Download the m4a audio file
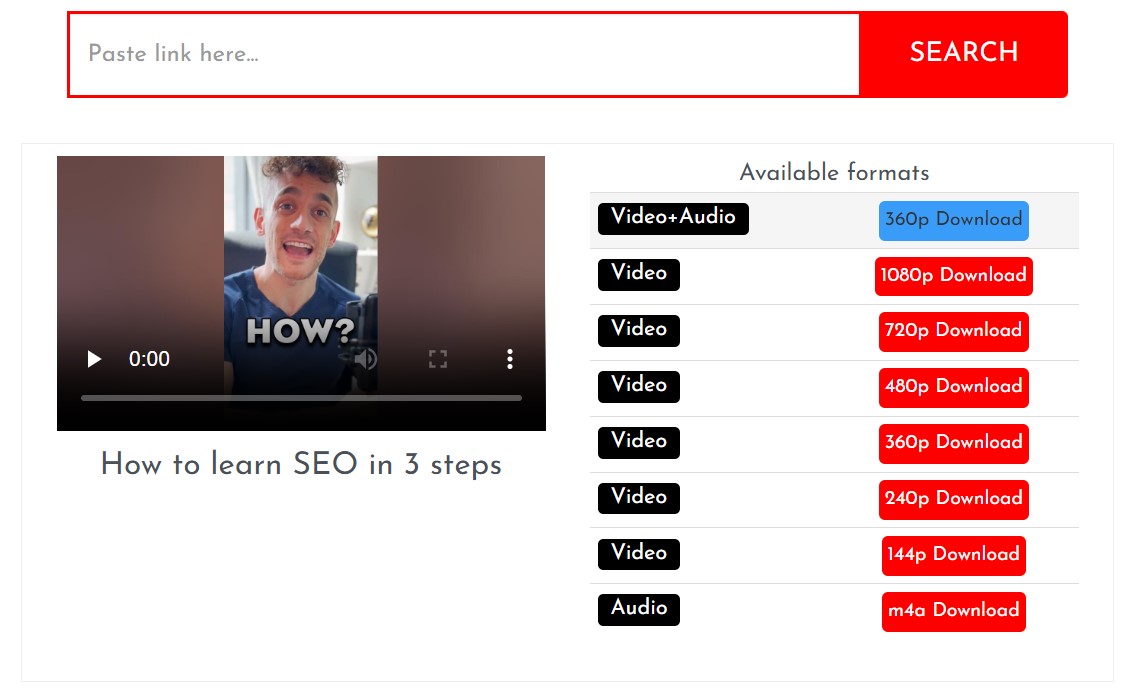The height and width of the screenshot is (698, 1135). pos(953,611)
